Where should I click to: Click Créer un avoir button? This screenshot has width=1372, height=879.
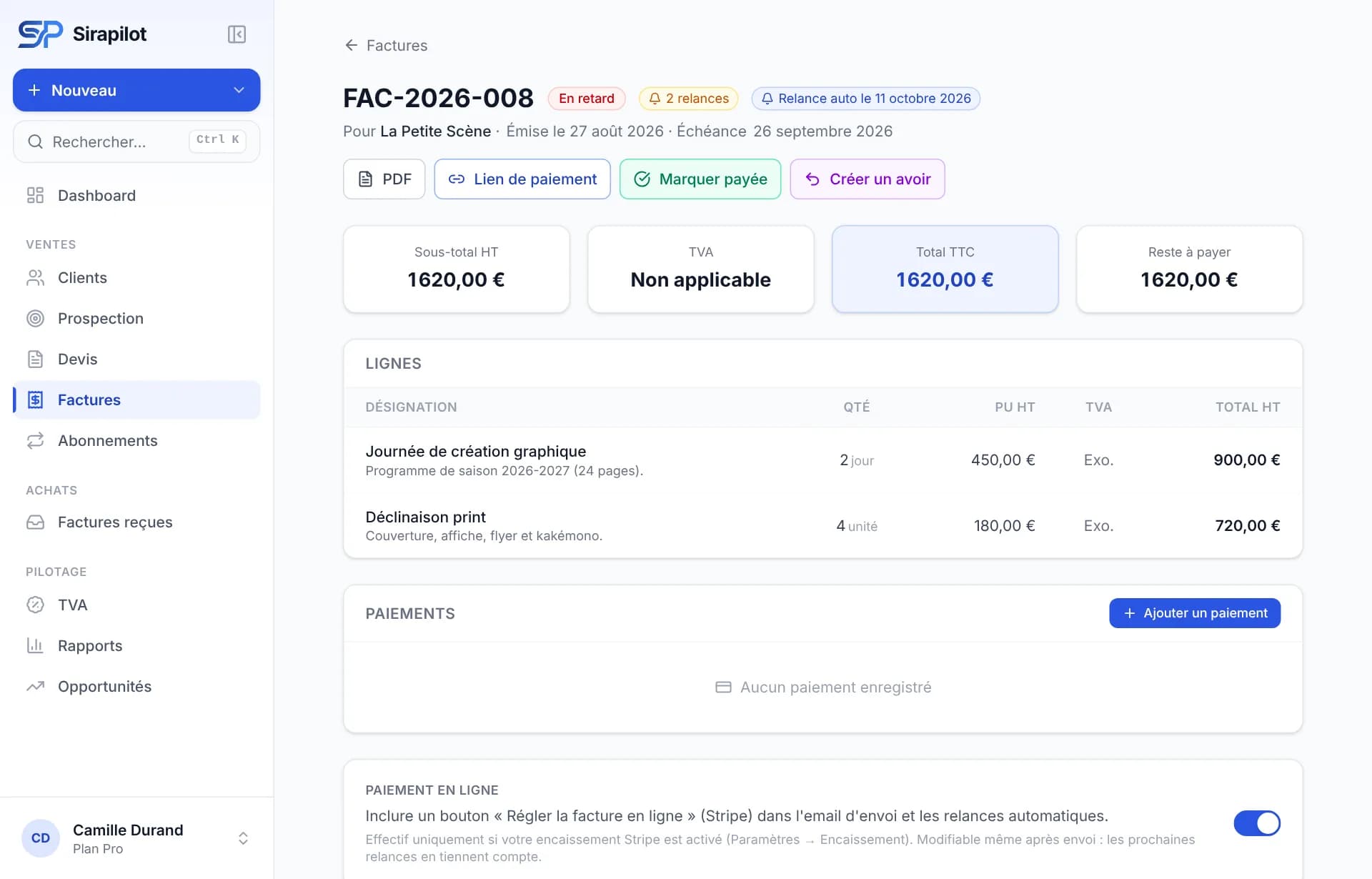[868, 179]
